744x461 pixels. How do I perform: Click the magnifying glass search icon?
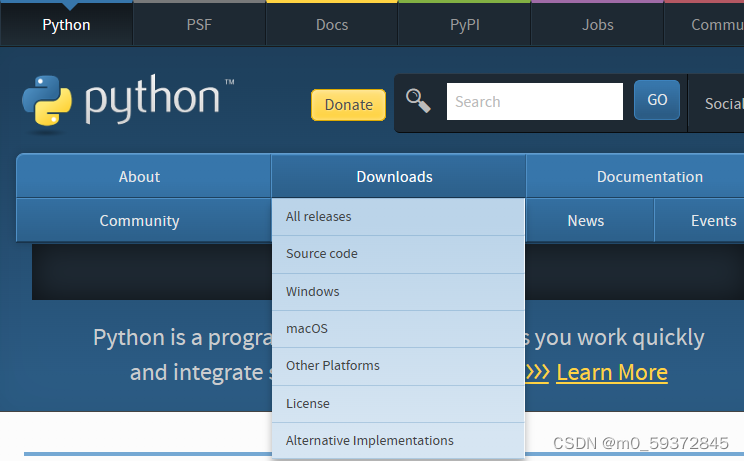(418, 101)
